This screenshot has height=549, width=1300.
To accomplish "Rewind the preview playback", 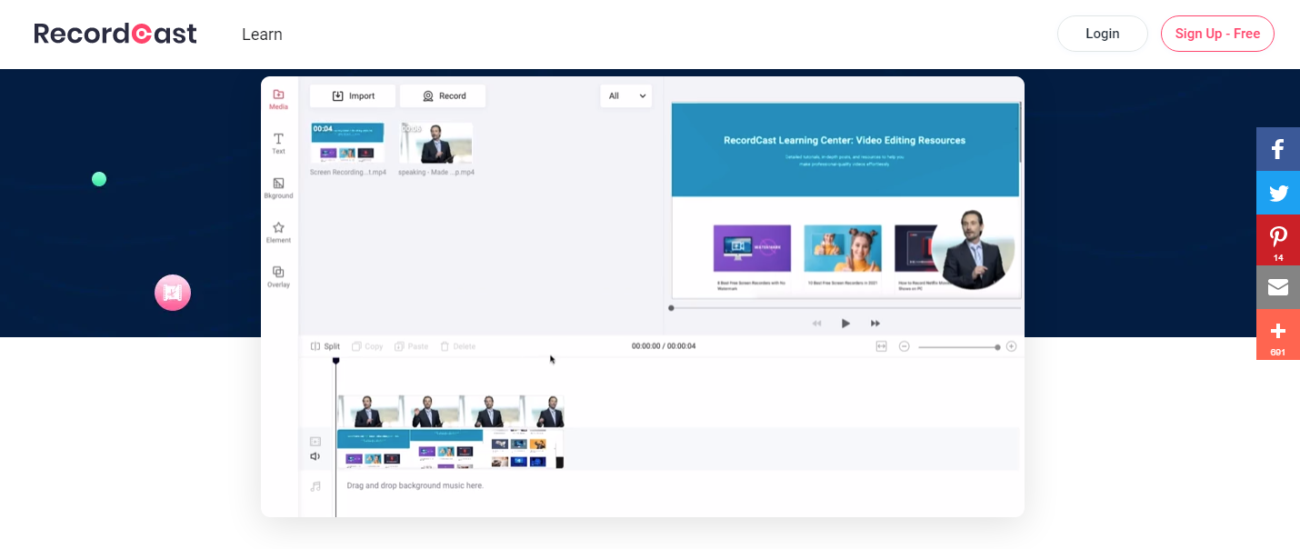I will pyautogui.click(x=817, y=323).
